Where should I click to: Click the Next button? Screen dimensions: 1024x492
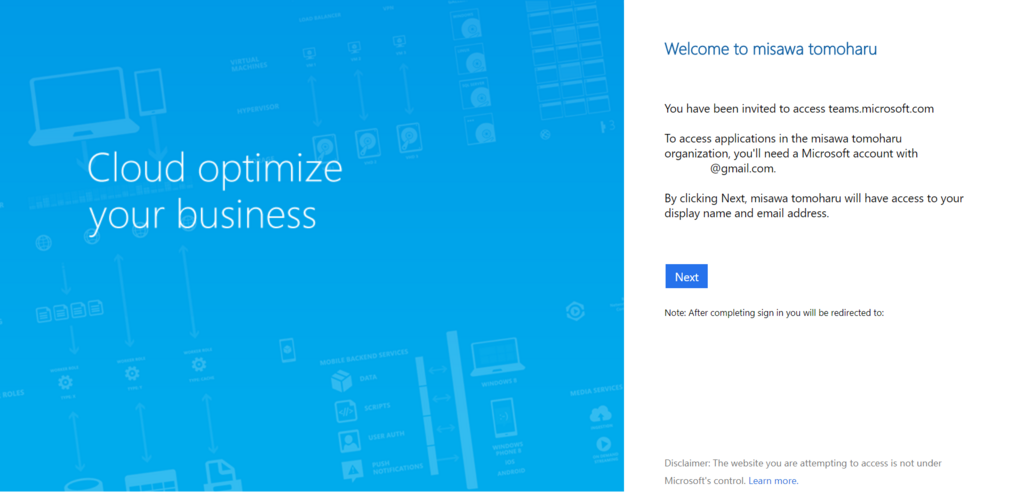point(686,276)
